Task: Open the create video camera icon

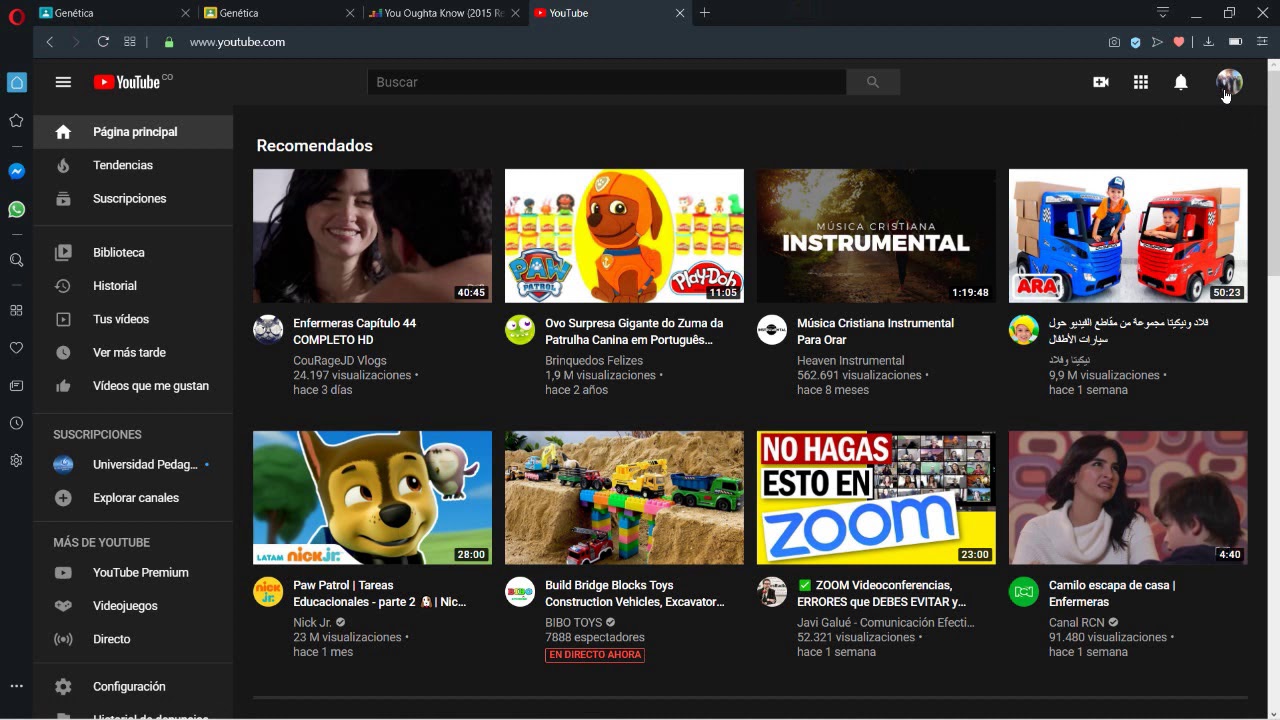Action: [1101, 82]
